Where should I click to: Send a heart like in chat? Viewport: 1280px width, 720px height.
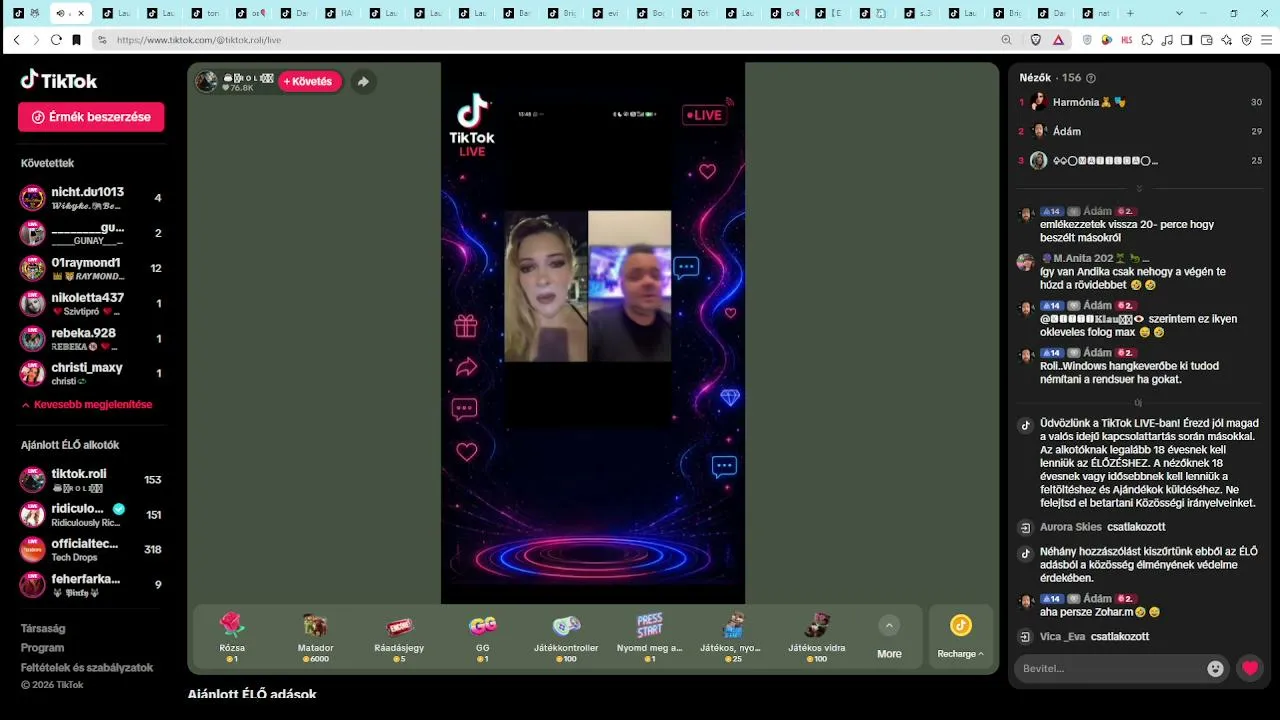click(x=1250, y=669)
